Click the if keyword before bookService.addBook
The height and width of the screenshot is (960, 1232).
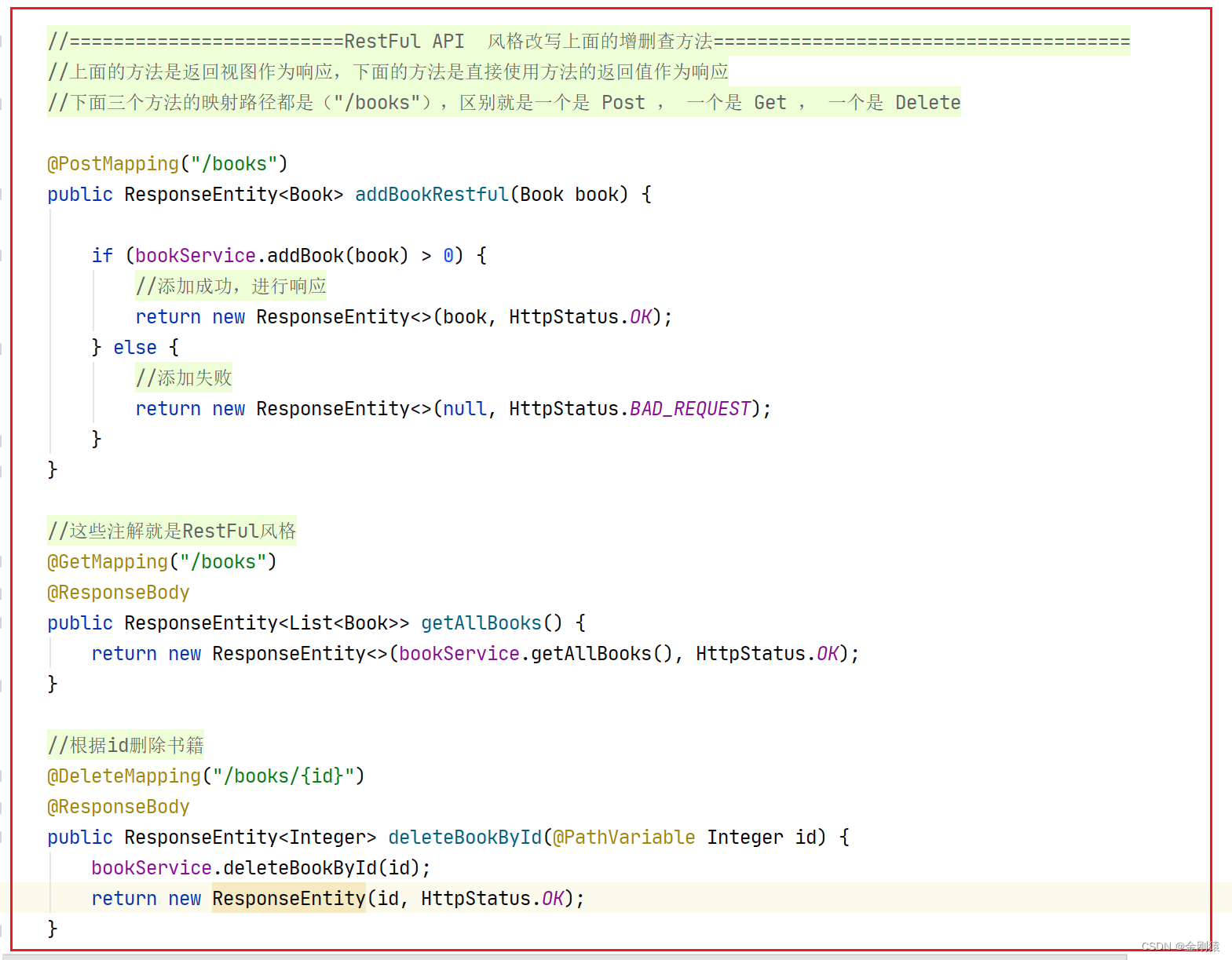[102, 256]
